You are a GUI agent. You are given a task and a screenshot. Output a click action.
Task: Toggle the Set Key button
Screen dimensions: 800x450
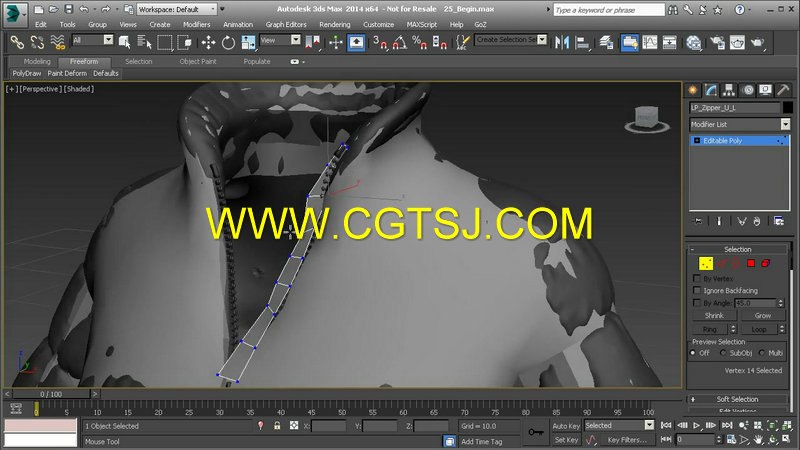coord(566,440)
